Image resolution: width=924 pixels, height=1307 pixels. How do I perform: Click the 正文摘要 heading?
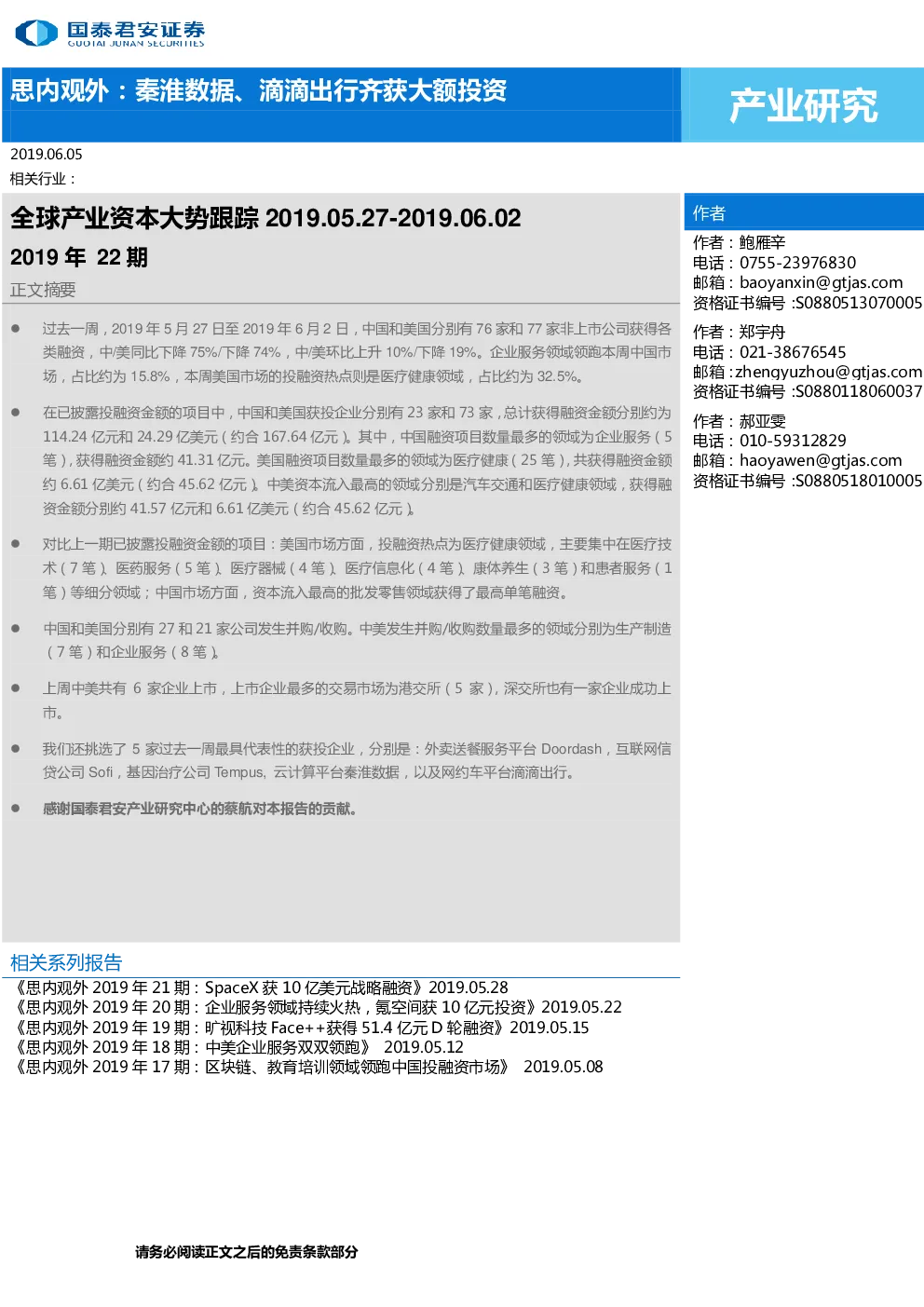coord(43,290)
